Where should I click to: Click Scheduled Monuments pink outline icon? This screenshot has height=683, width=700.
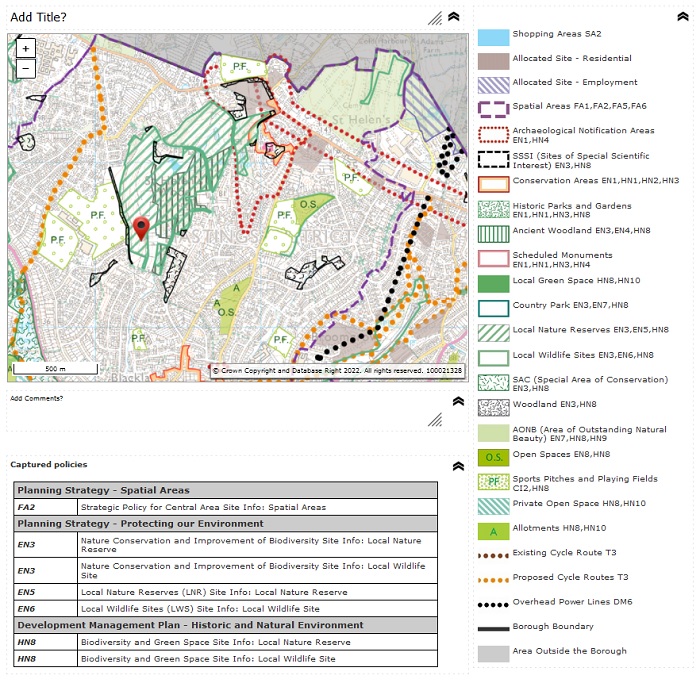(x=493, y=259)
